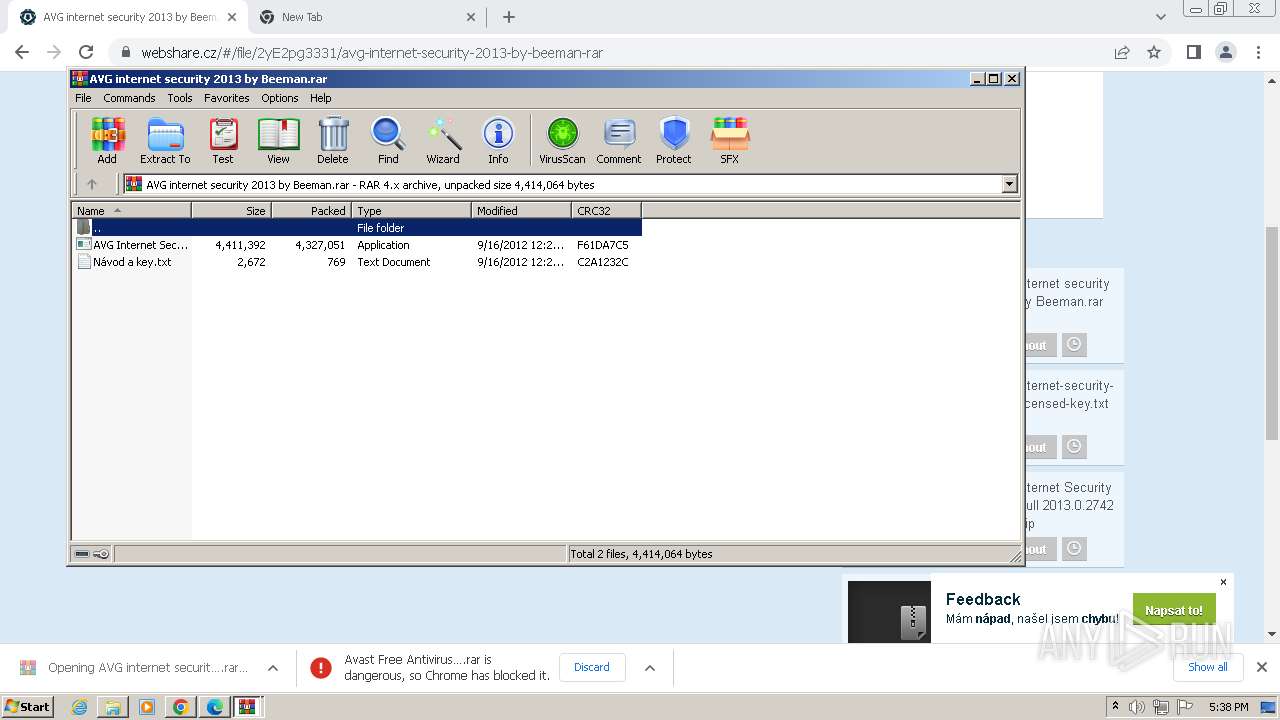Go up one folder level arrow

coord(92,184)
